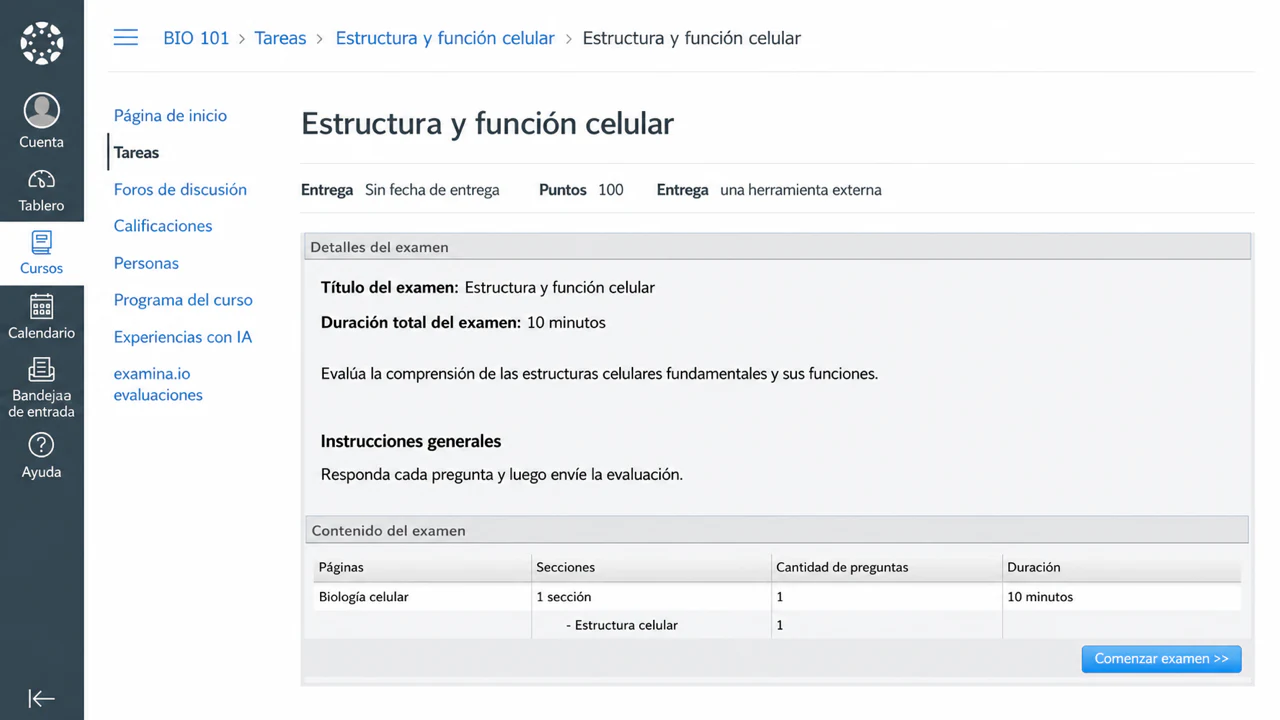Open the Cuenta profile avatar

(42, 110)
